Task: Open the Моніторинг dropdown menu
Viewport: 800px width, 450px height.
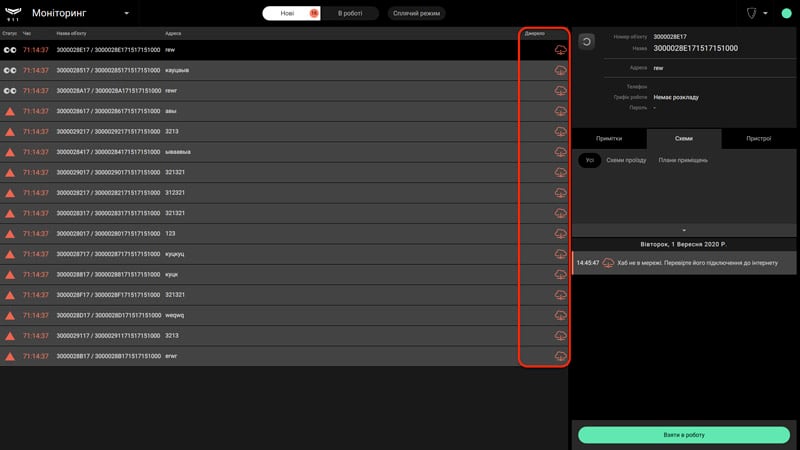Action: tap(127, 13)
